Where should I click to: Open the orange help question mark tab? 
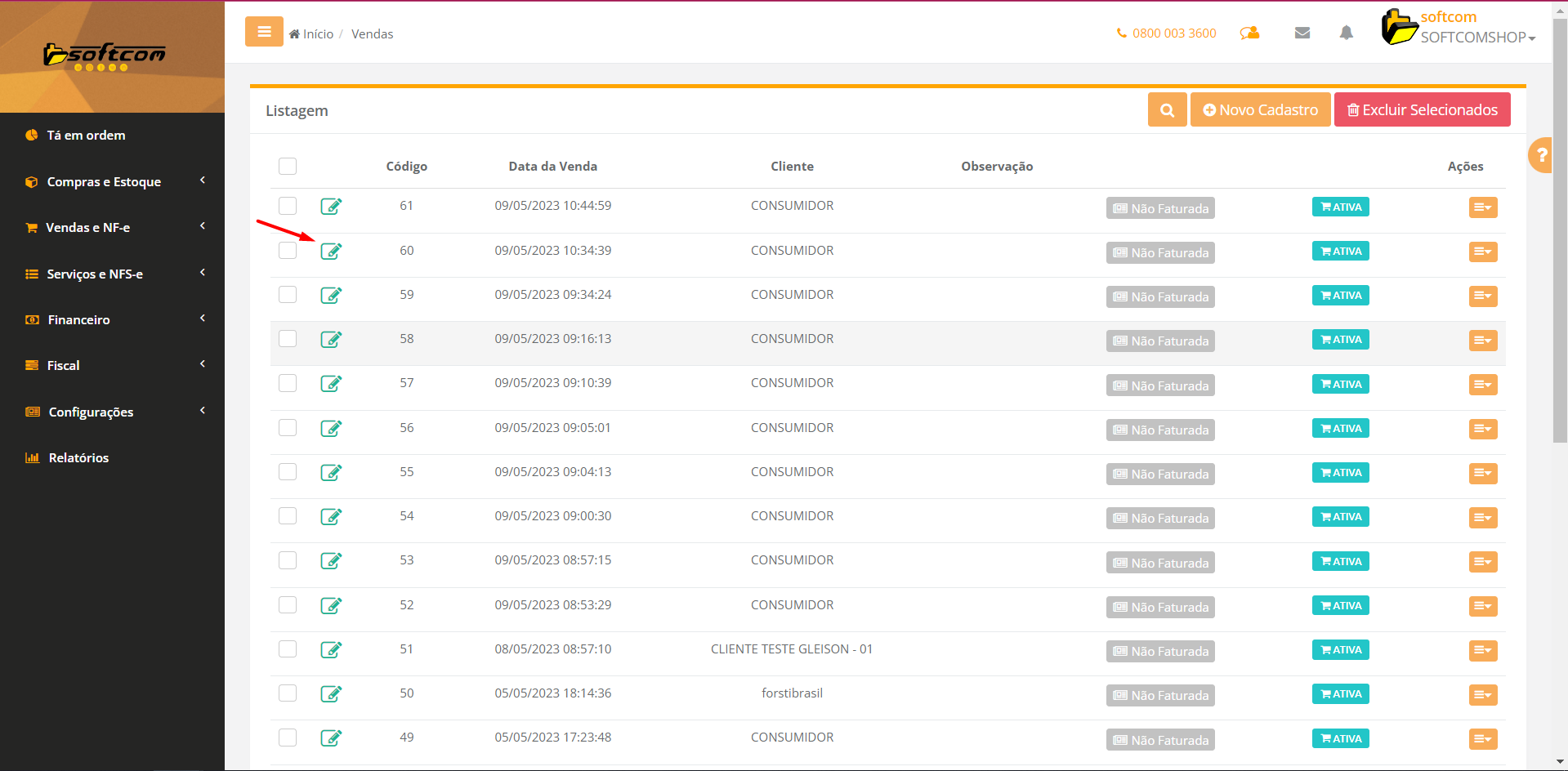(1541, 154)
